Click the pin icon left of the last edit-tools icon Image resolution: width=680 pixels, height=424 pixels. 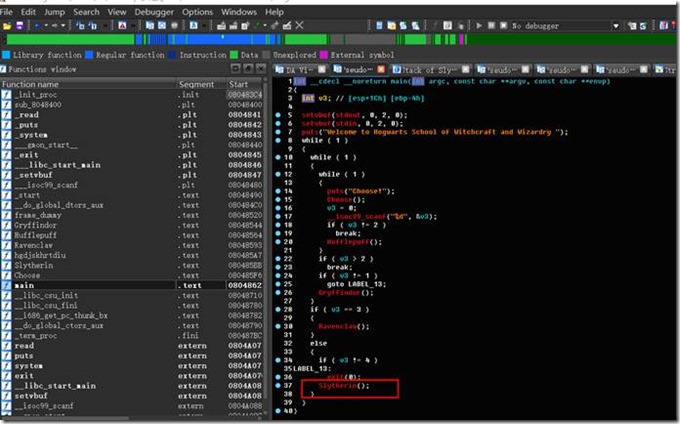tap(275, 26)
